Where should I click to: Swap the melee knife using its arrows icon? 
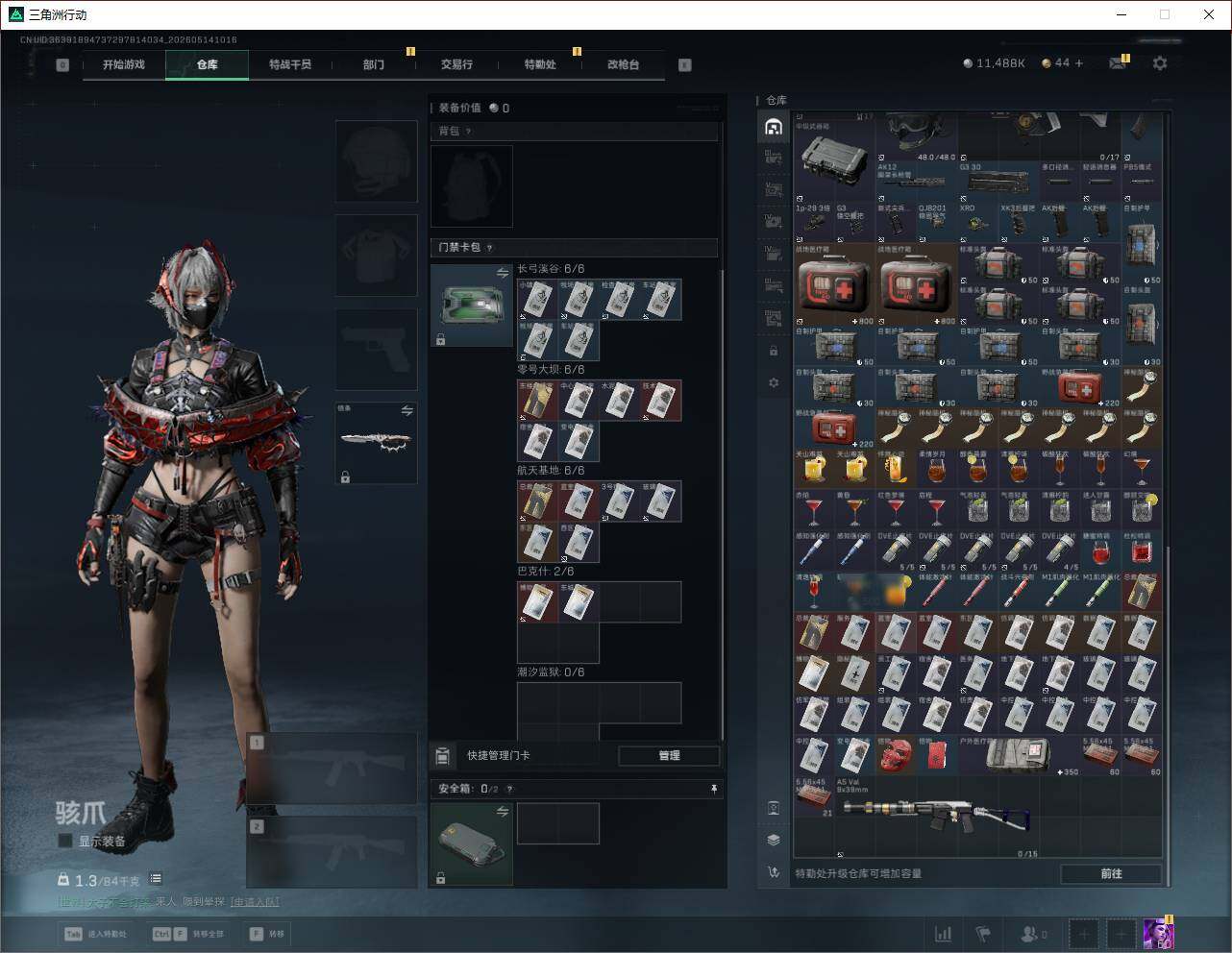click(x=407, y=411)
